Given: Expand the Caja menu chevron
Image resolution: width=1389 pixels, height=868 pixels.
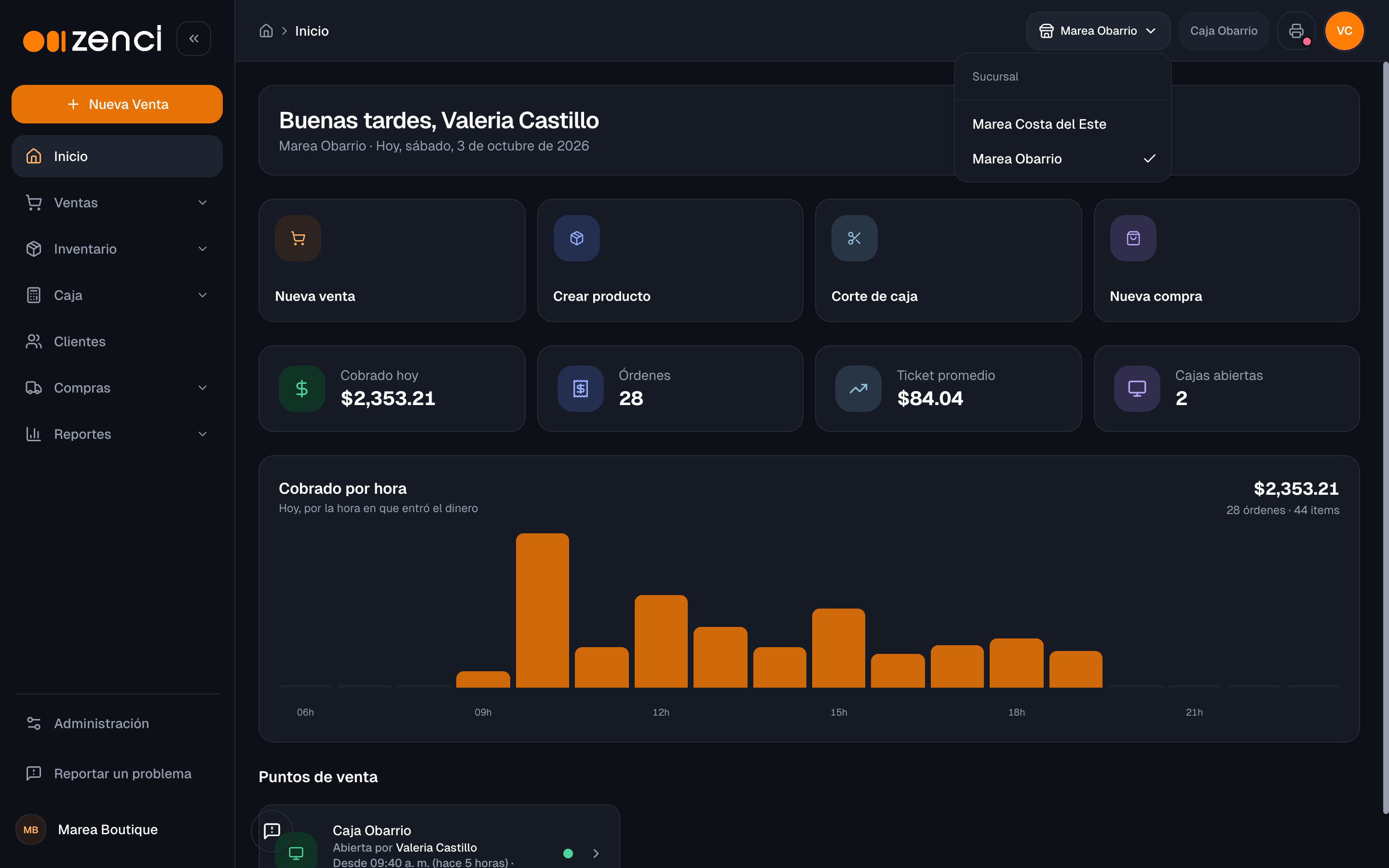Looking at the screenshot, I should tap(203, 295).
